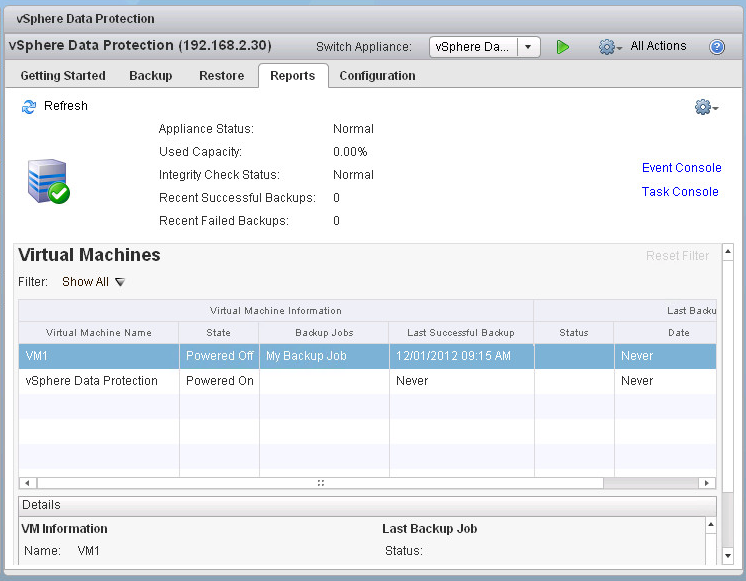Screen dimensions: 746x581
Task: Select the Reports tab
Action: pyautogui.click(x=293, y=76)
